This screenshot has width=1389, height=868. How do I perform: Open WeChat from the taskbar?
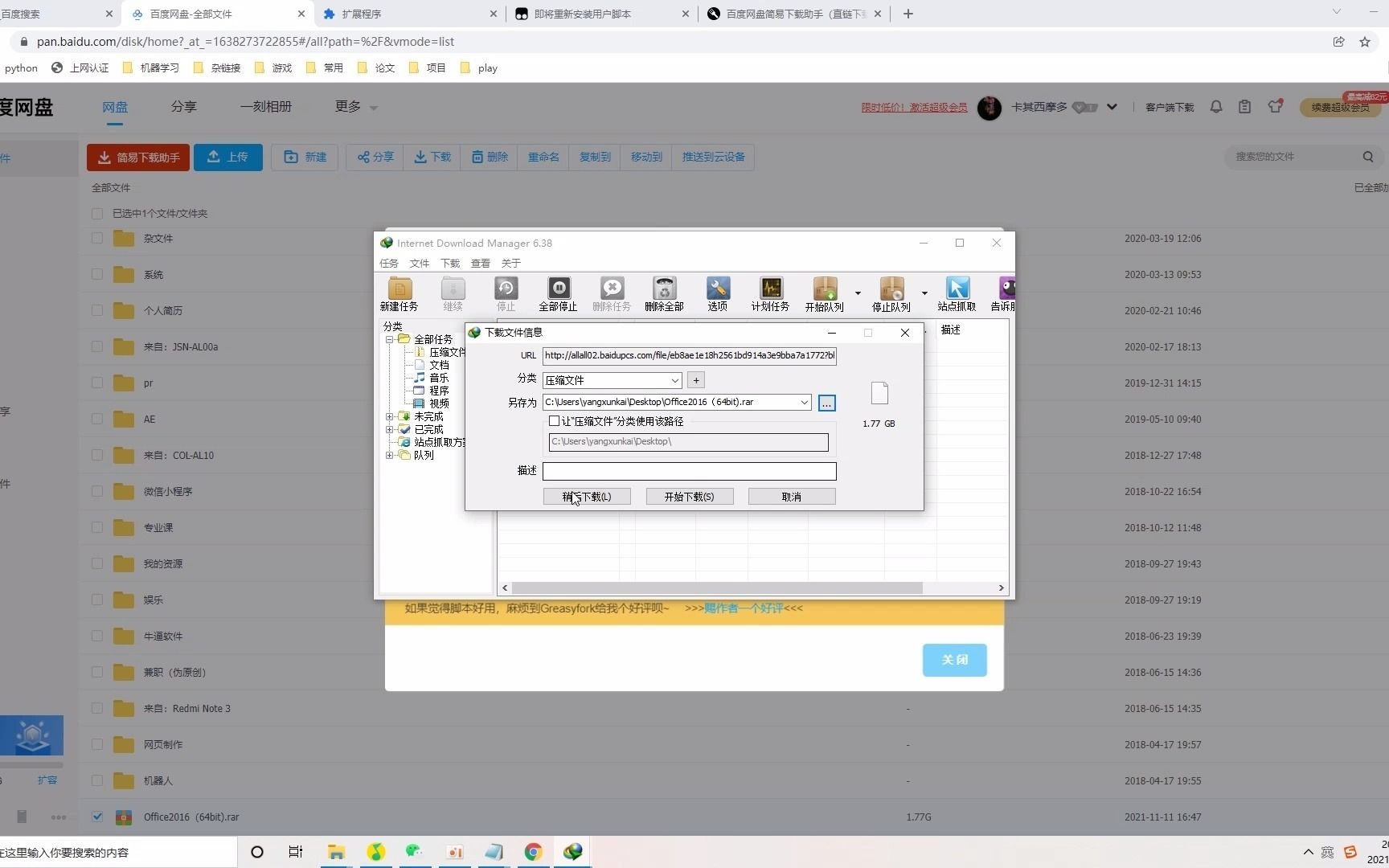[x=415, y=852]
